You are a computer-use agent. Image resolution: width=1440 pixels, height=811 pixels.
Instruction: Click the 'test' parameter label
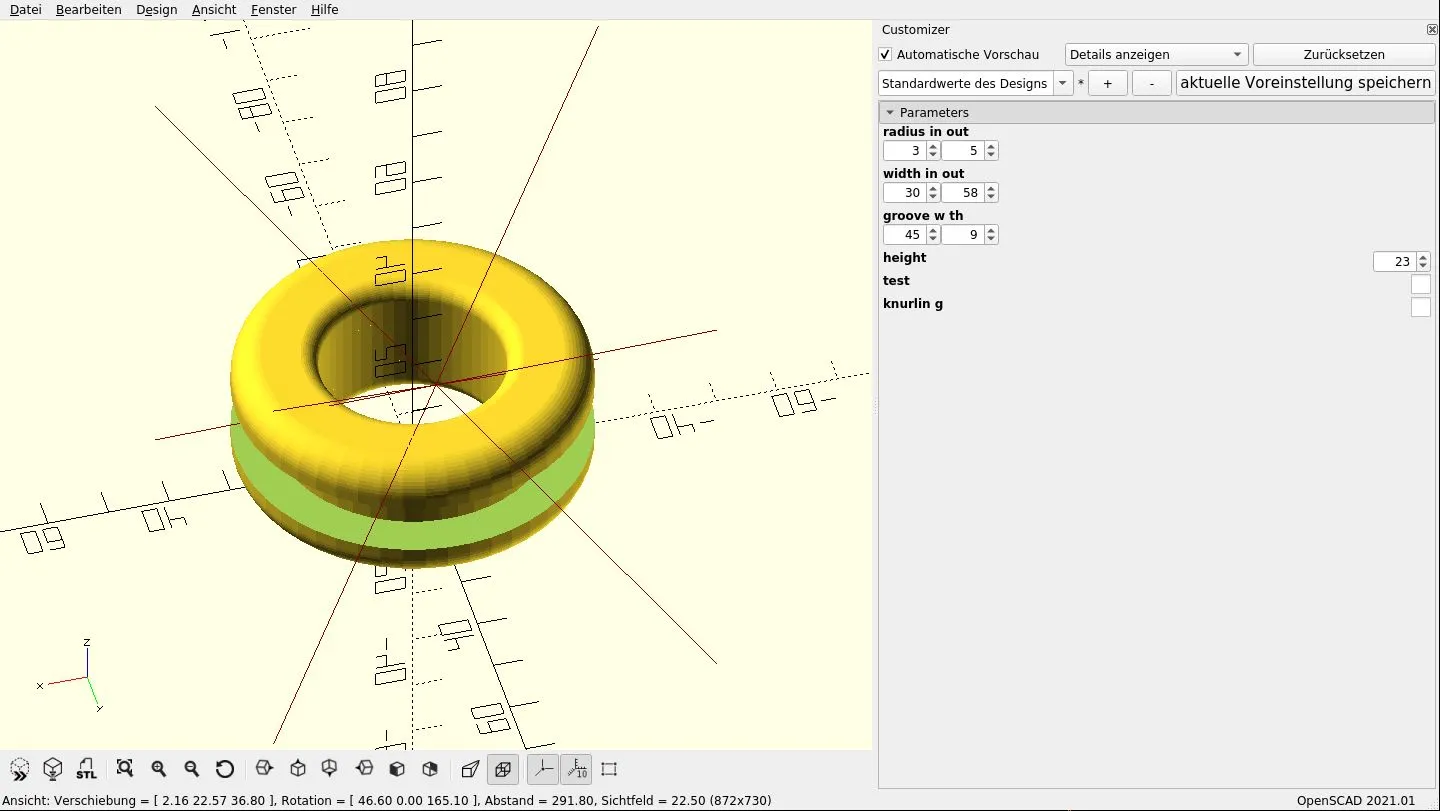(896, 281)
